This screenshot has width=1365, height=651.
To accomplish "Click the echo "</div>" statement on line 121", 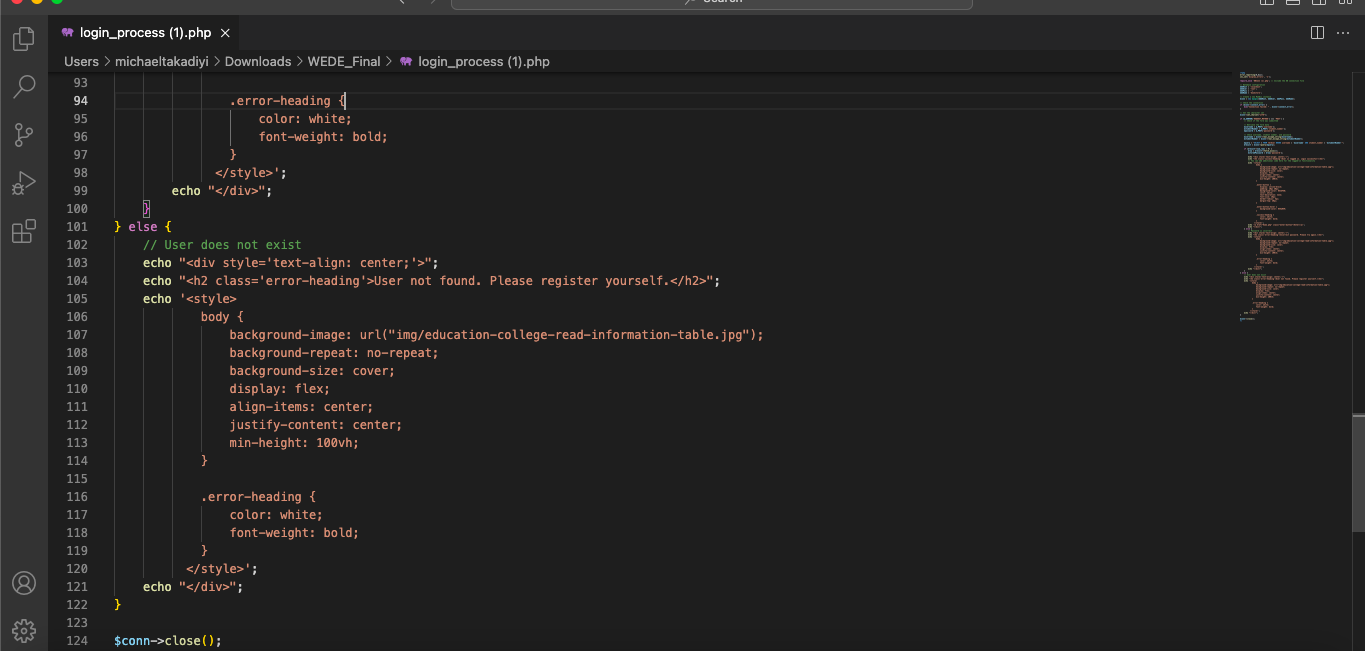I will 193,587.
